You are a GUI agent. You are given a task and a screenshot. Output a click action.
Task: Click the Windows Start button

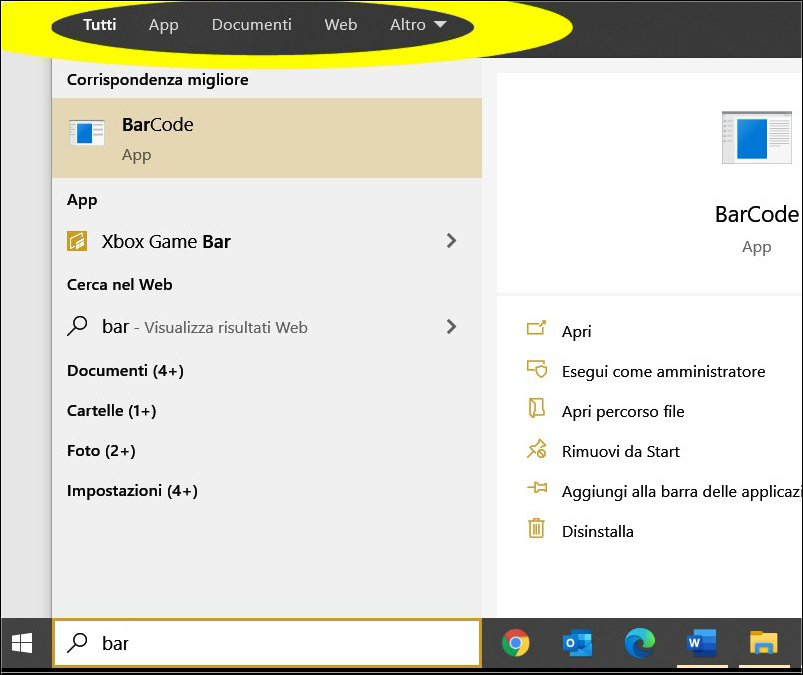(x=21, y=643)
